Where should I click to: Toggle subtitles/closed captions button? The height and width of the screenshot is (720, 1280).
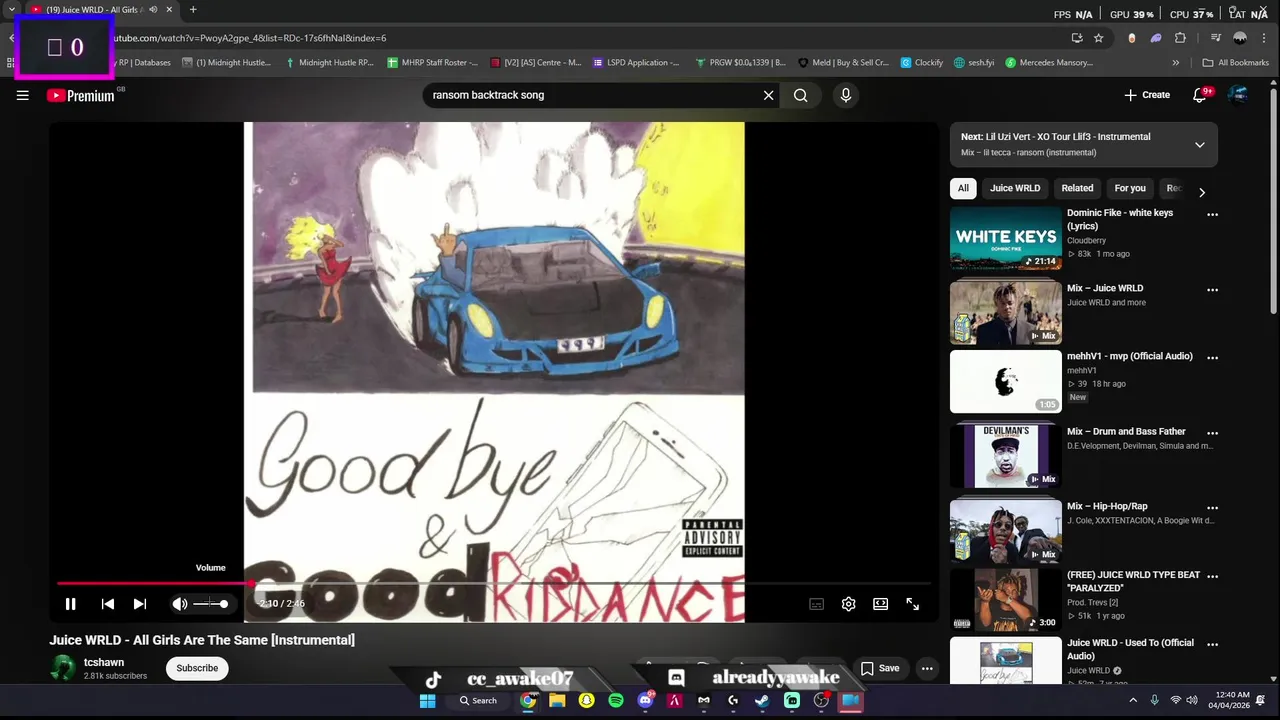816,604
